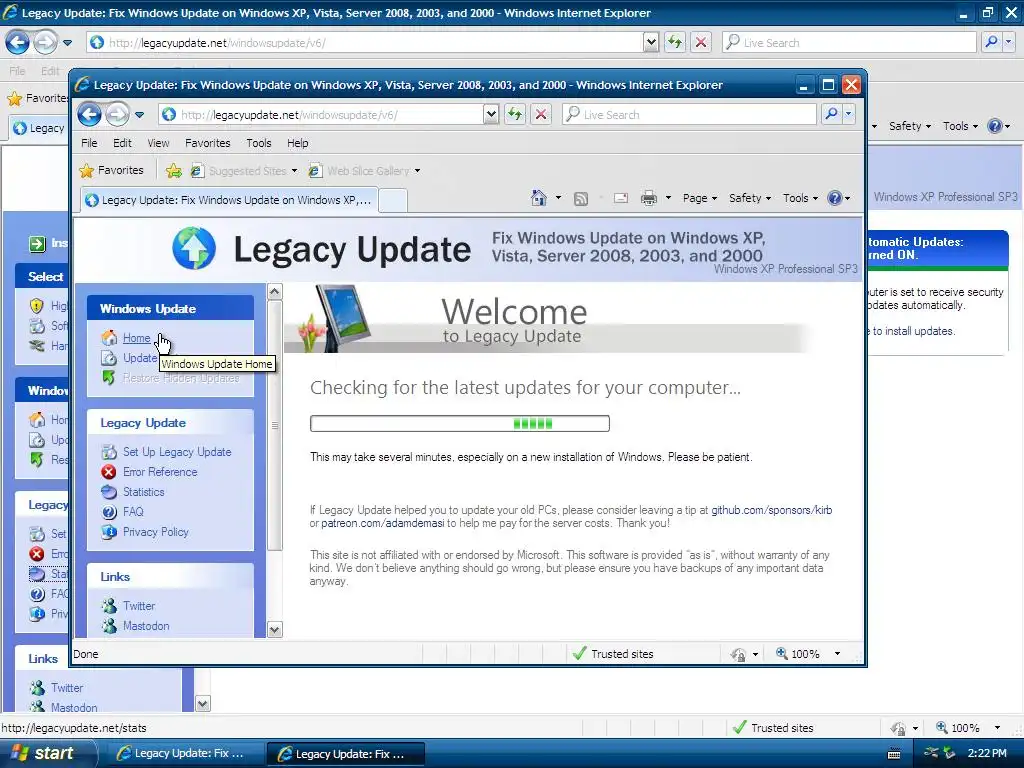Click the FAQ question mark icon in the front sidebar
The height and width of the screenshot is (768, 1024).
(109, 512)
